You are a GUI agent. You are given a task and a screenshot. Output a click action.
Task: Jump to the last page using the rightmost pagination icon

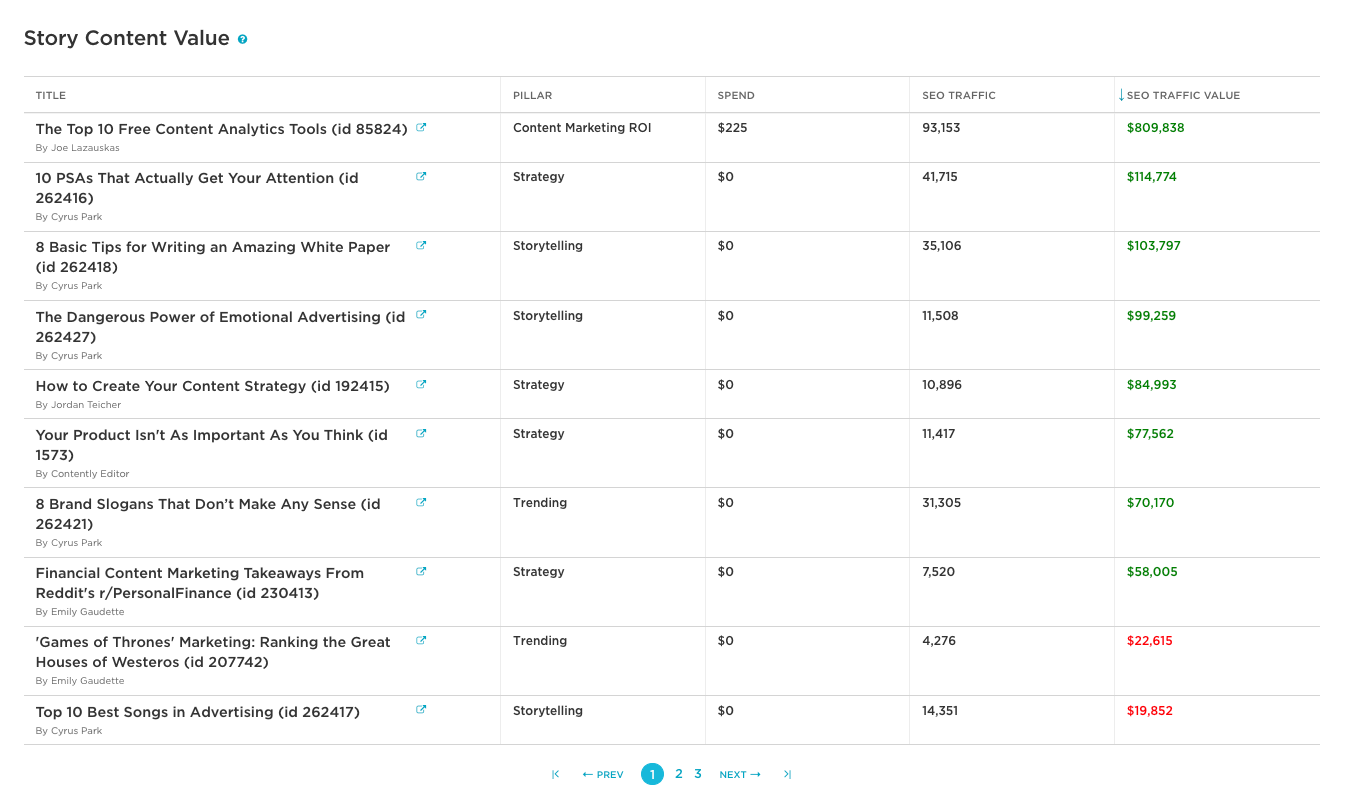787,773
